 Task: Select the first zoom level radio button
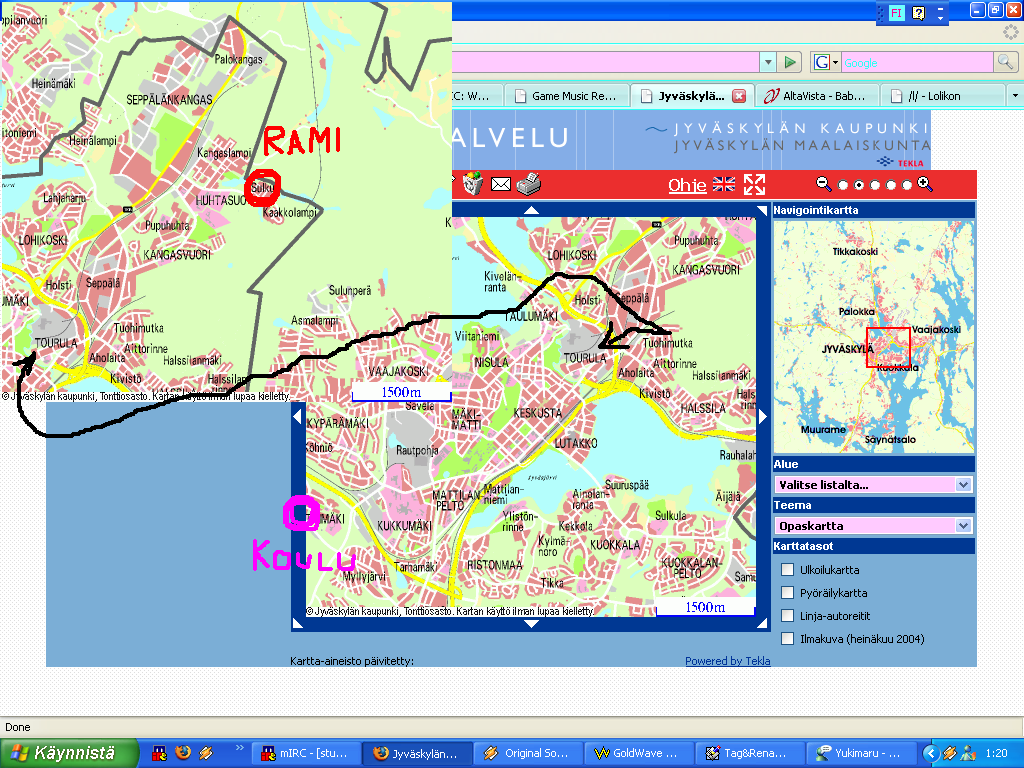[x=843, y=185]
